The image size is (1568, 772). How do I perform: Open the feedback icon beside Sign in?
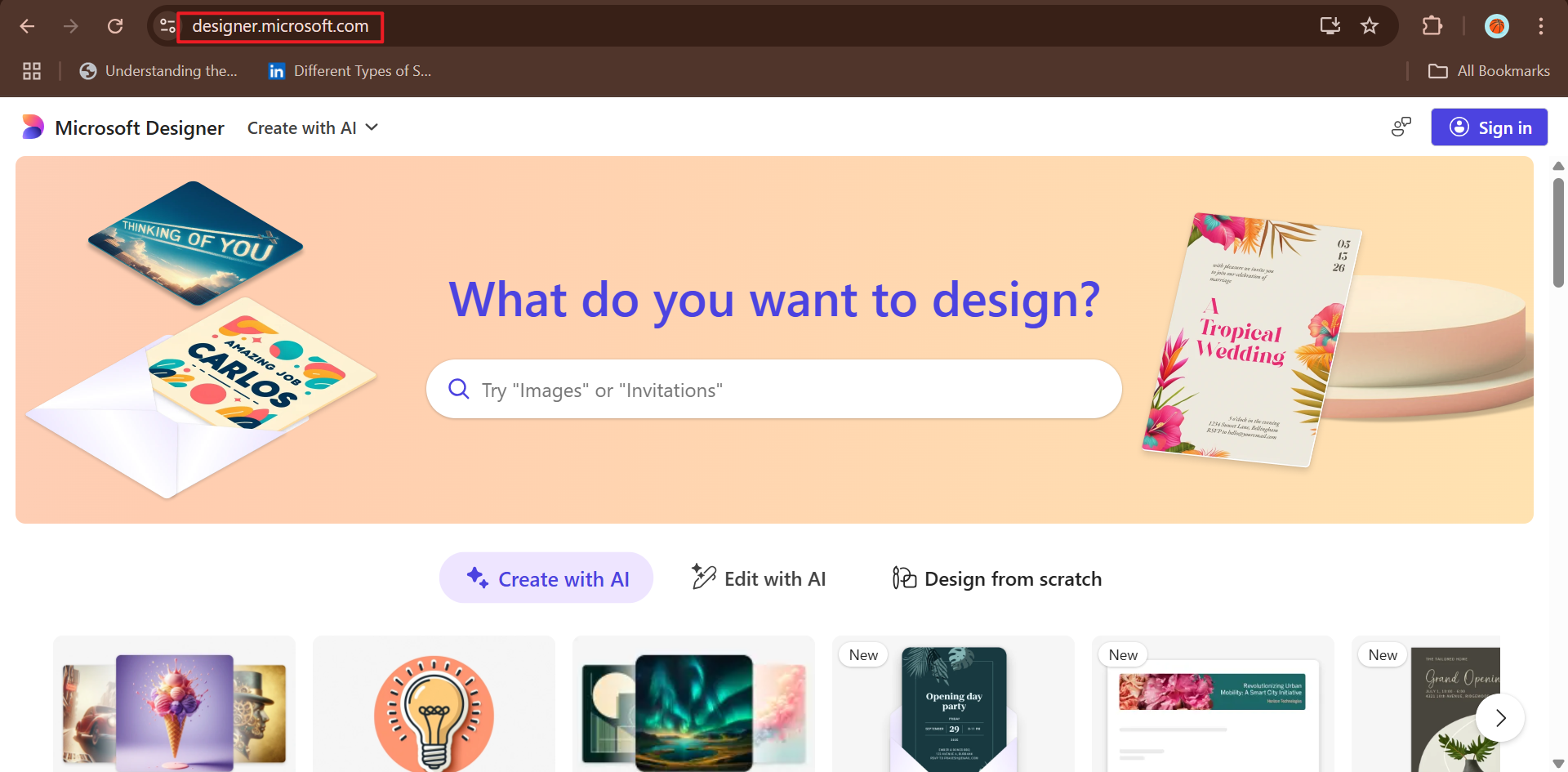click(1401, 127)
